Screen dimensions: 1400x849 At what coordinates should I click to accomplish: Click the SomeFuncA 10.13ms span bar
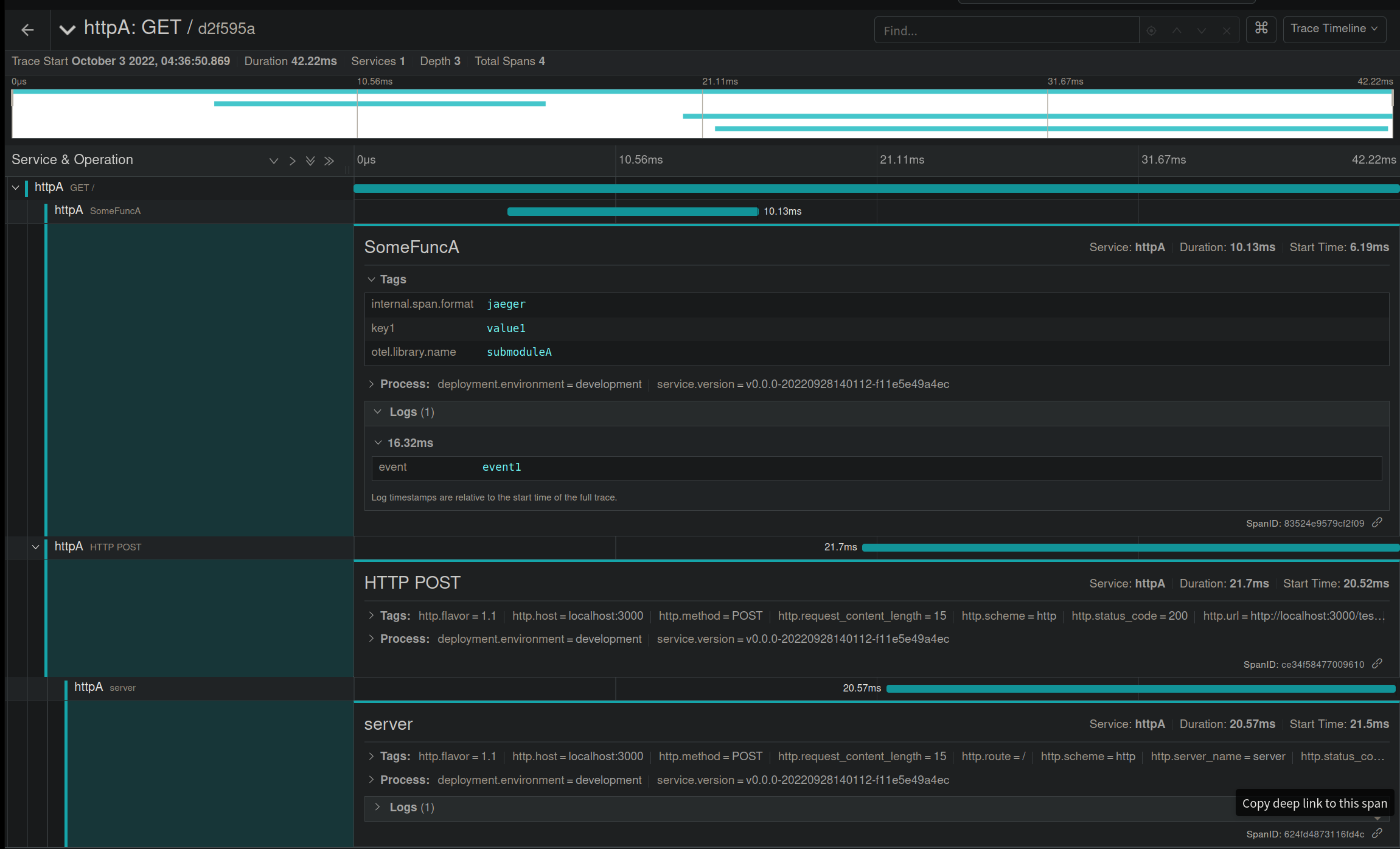[633, 211]
